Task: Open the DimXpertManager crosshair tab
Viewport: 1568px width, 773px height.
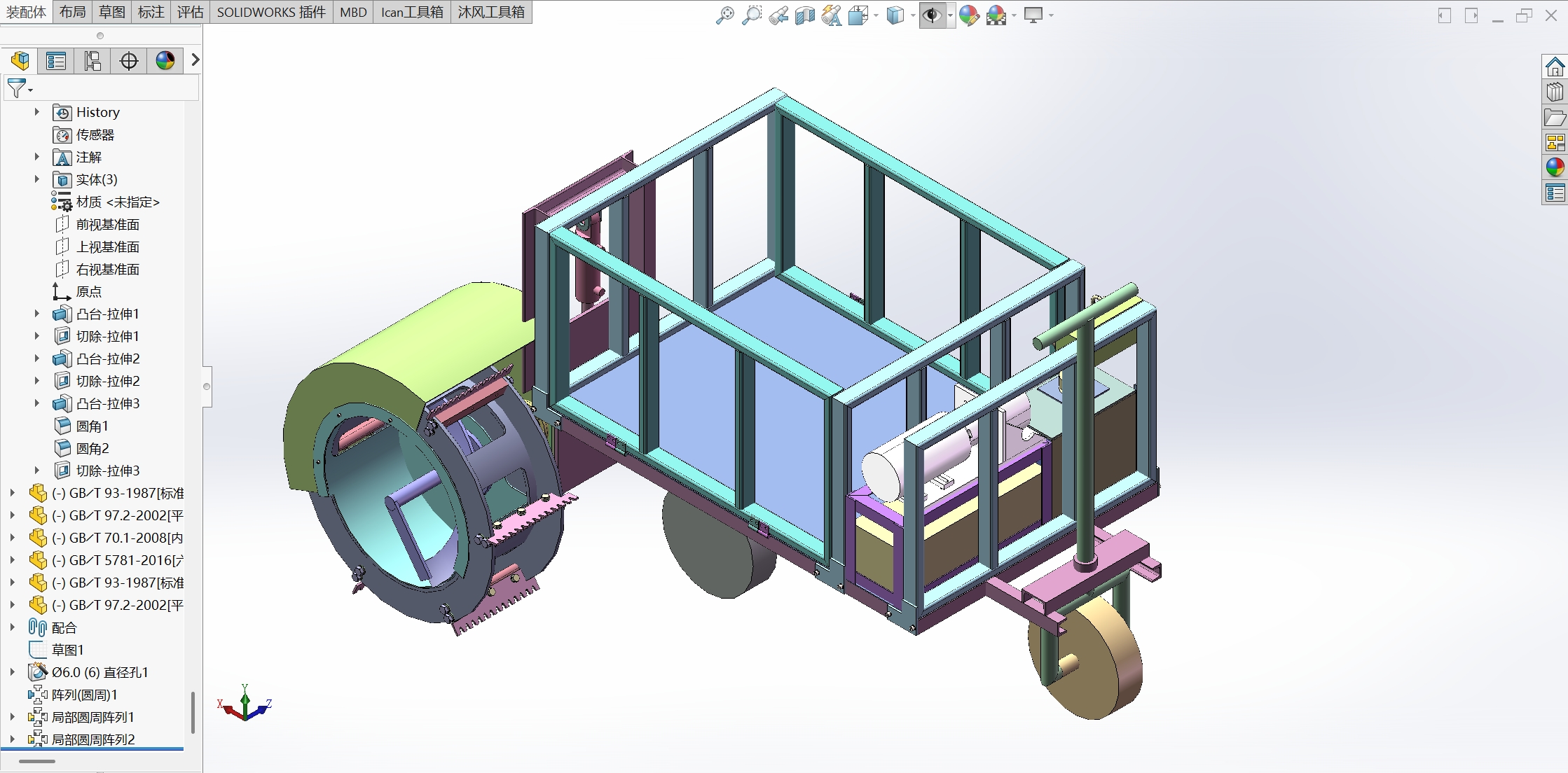Action: [129, 61]
